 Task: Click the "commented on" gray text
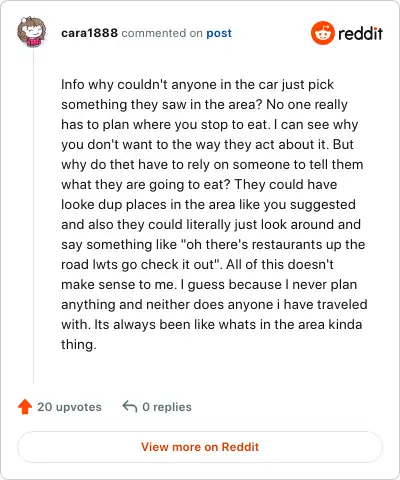pyautogui.click(x=162, y=33)
